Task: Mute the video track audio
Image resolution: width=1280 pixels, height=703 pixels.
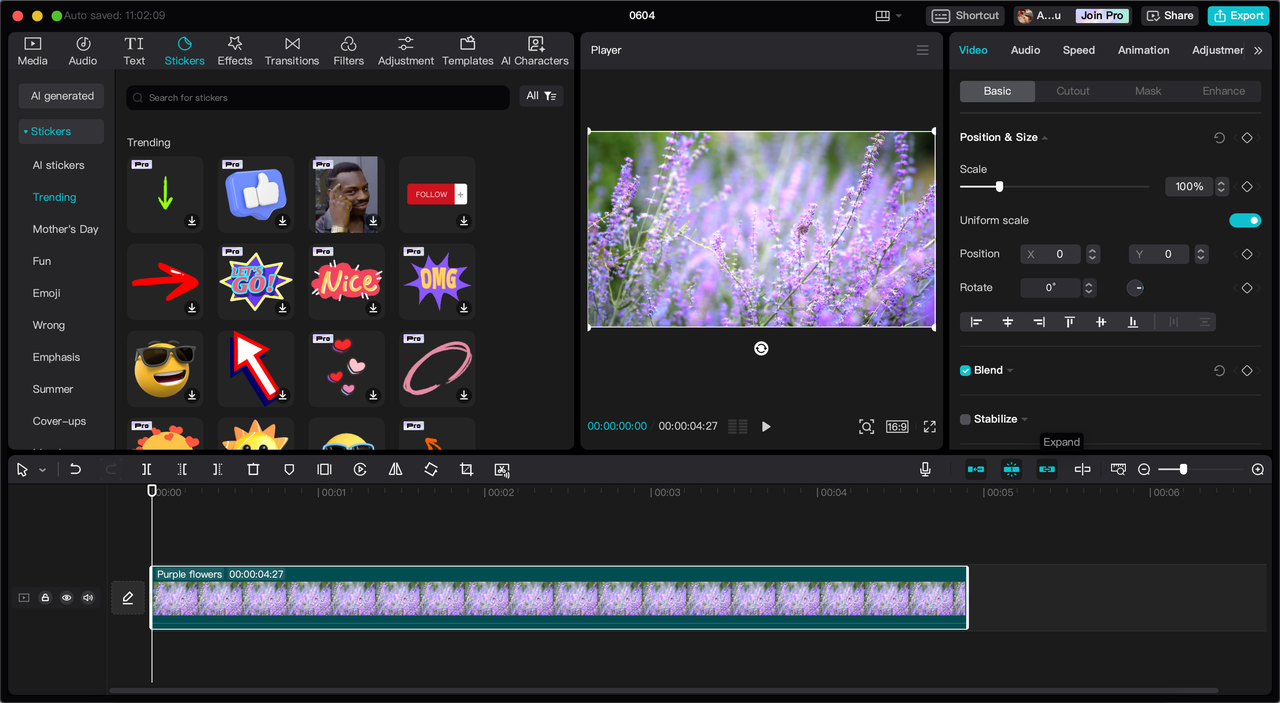Action: (x=88, y=598)
